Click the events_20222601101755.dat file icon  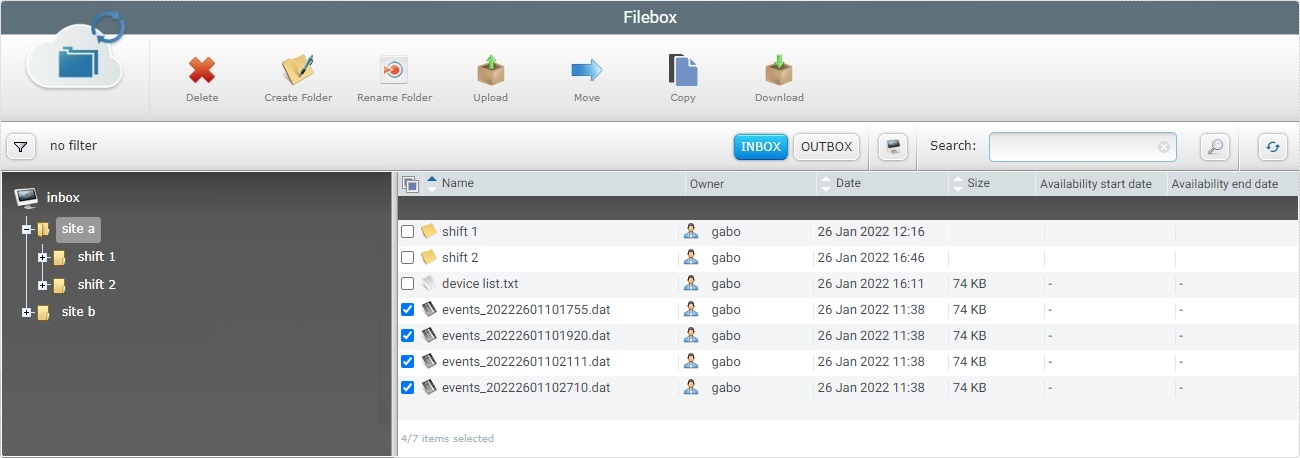(x=429, y=309)
